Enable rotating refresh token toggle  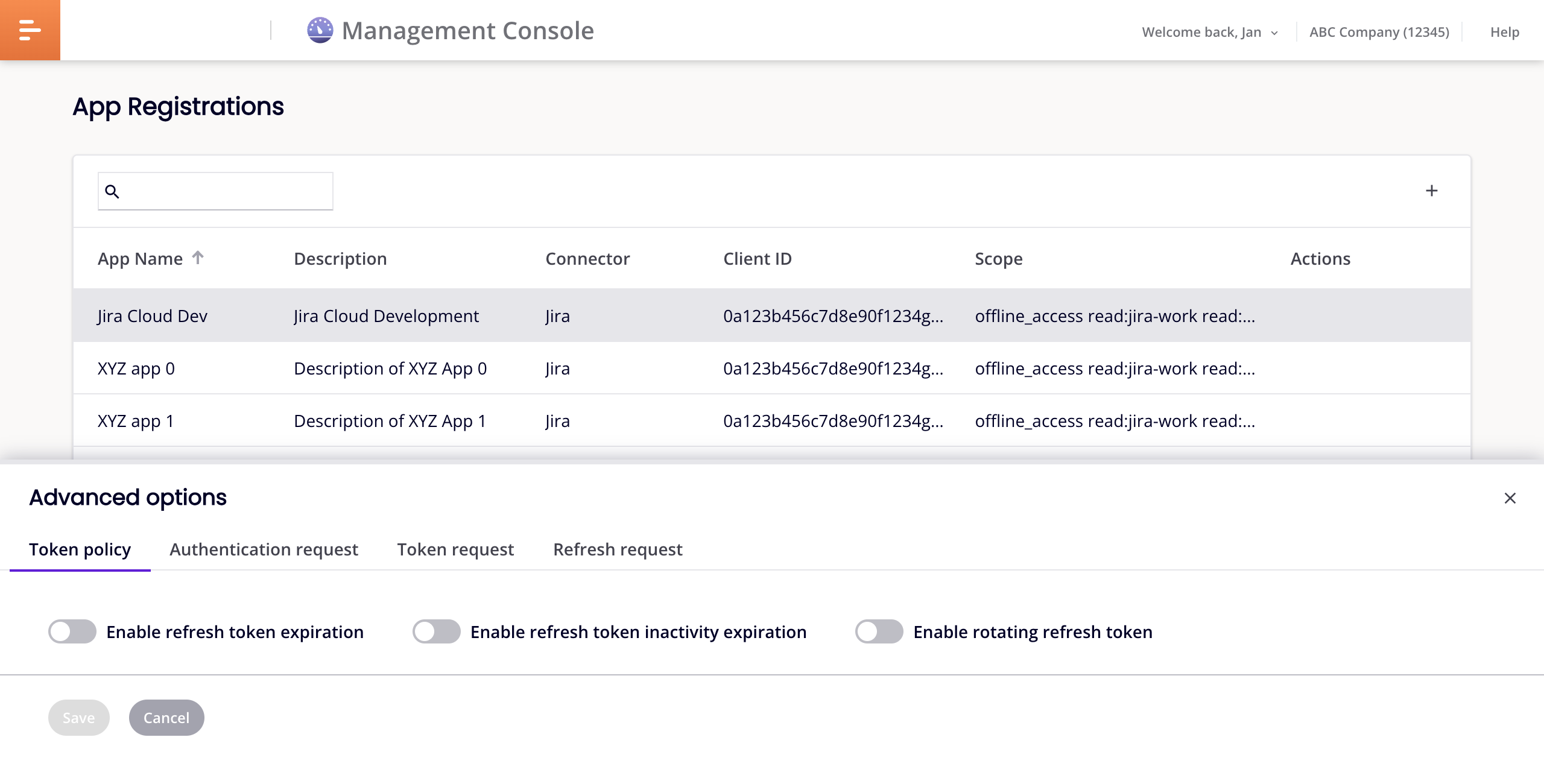tap(879, 631)
